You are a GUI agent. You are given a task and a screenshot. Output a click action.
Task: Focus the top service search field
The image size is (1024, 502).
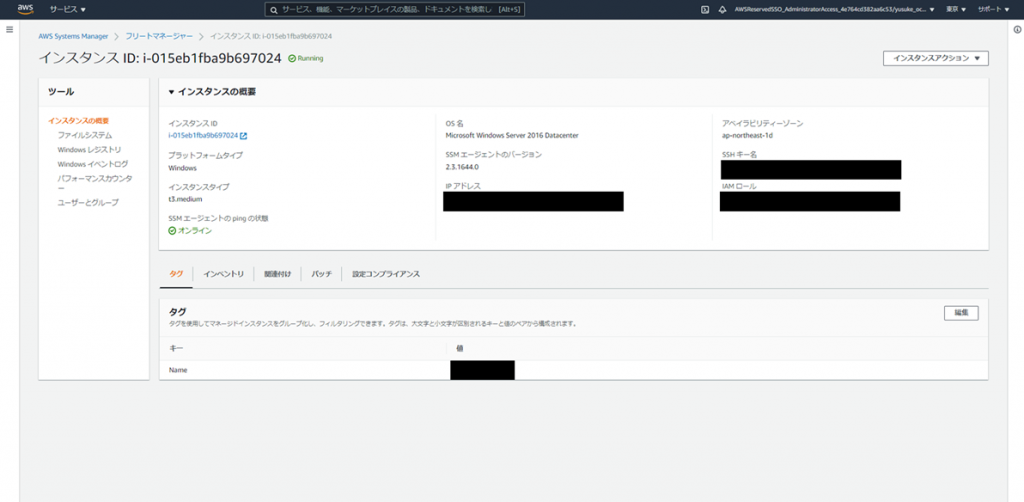[394, 10]
